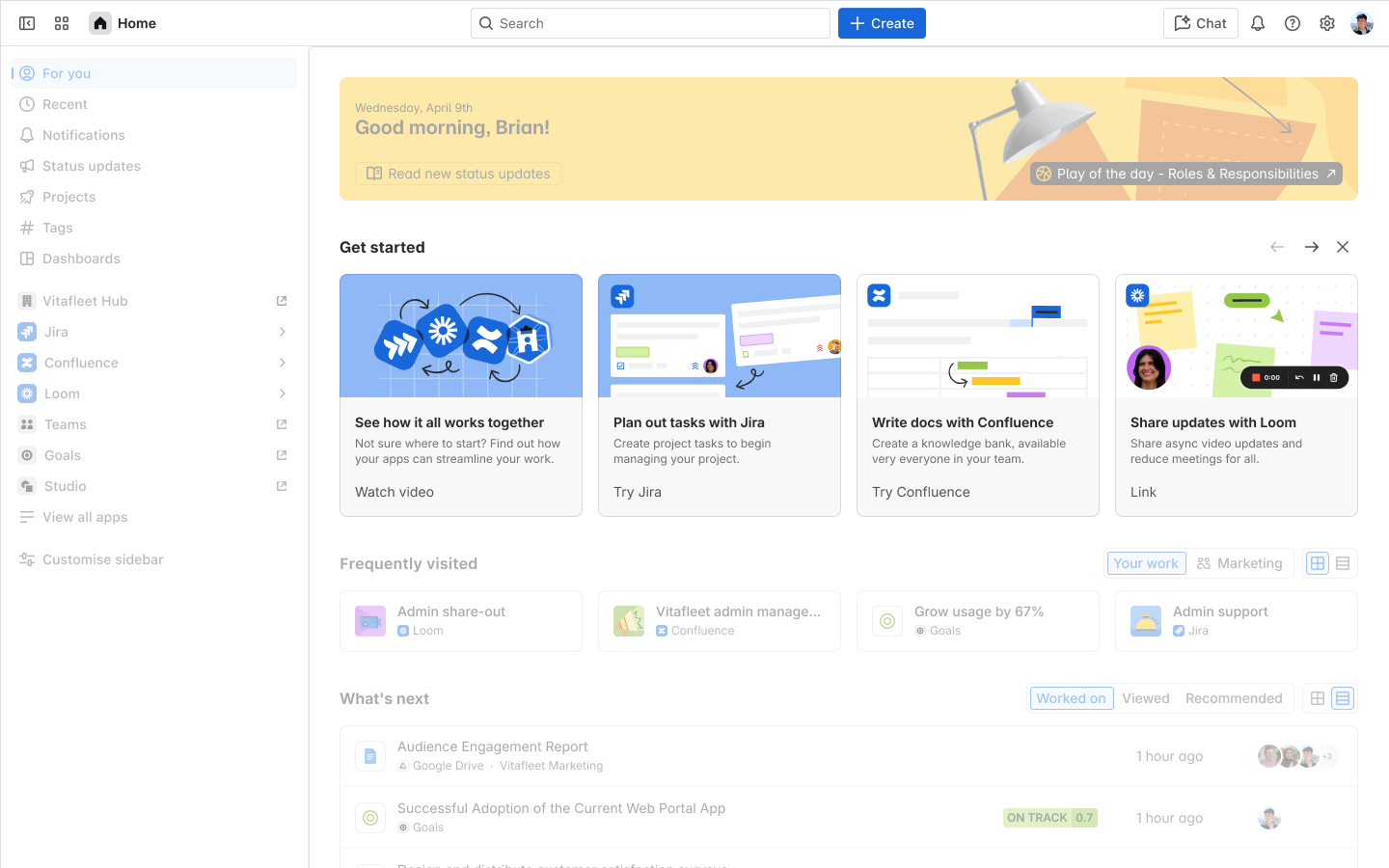Click the Grow usage by 67% goal icon
This screenshot has width=1389, height=868.
click(x=887, y=621)
